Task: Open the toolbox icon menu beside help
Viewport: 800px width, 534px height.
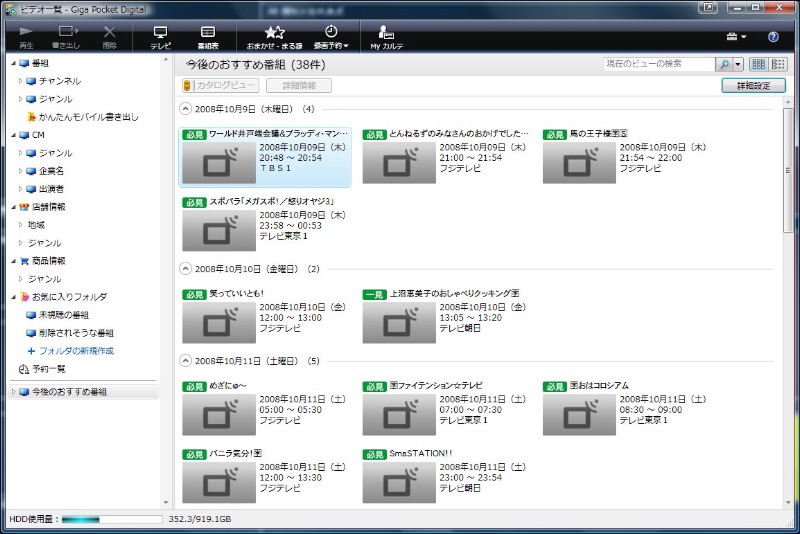Action: tap(736, 37)
